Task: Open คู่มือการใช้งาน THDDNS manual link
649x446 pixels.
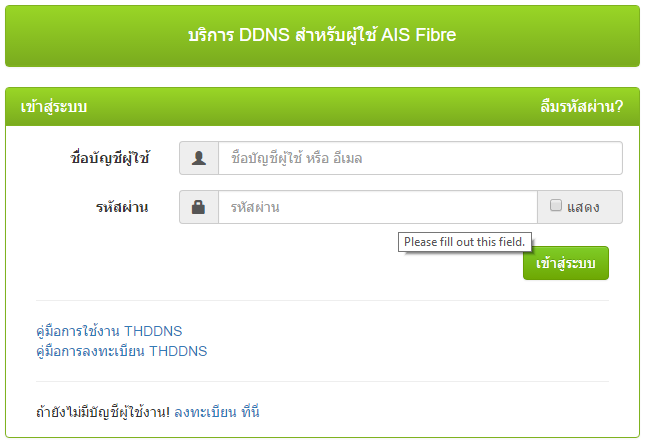Action: tap(109, 331)
